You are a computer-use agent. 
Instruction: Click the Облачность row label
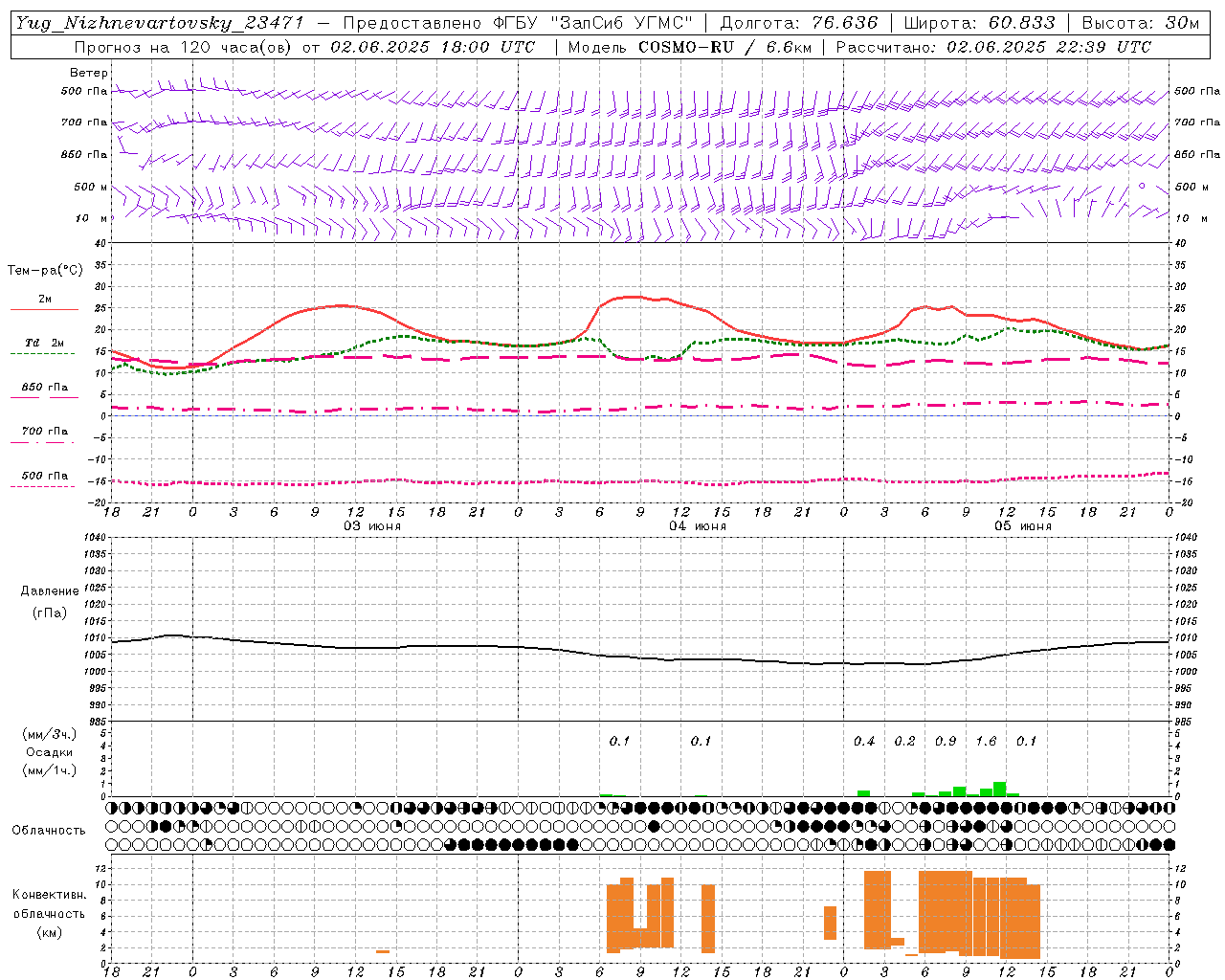click(x=49, y=830)
